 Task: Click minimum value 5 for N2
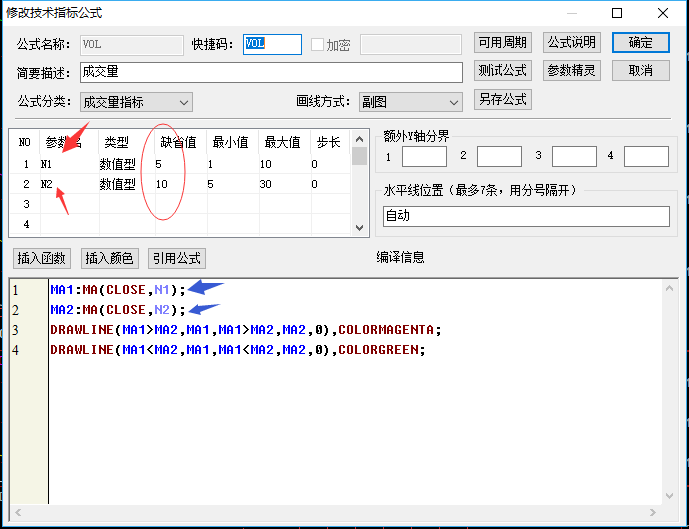click(x=233, y=184)
